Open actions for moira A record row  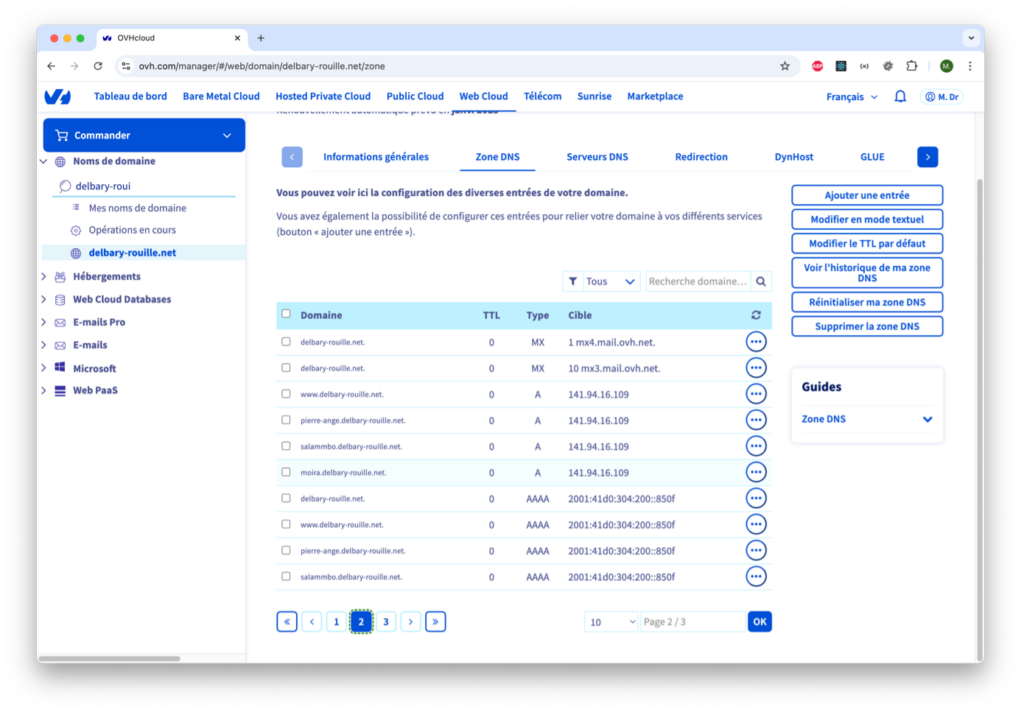click(x=756, y=472)
